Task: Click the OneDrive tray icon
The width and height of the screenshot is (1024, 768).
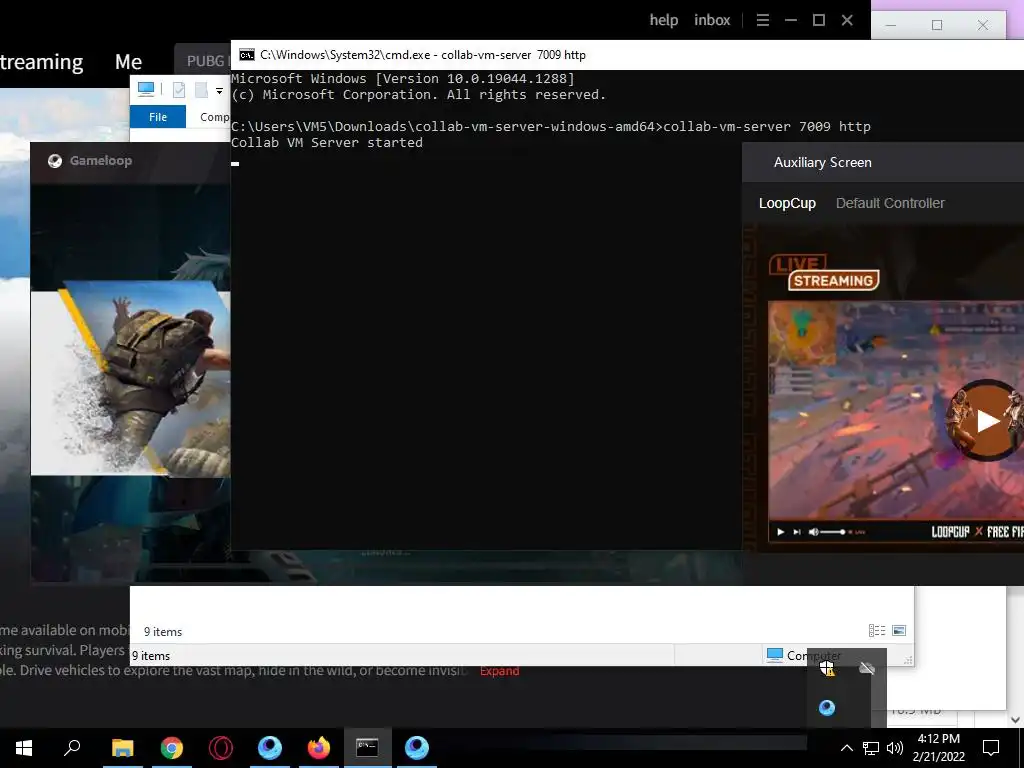Action: pyautogui.click(x=867, y=667)
